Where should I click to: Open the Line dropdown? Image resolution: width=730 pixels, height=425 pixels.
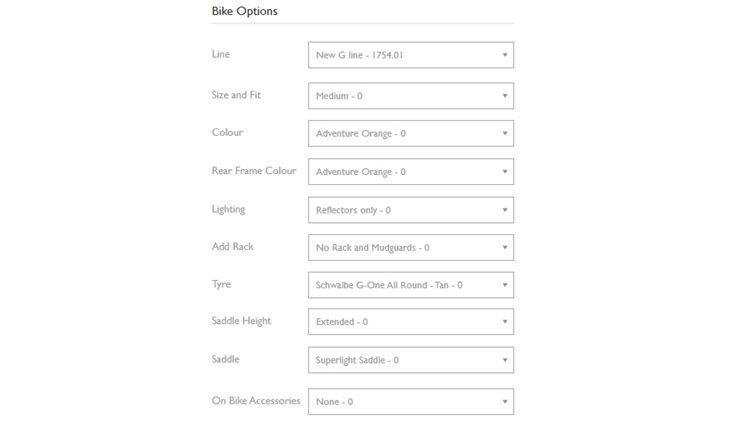pos(410,55)
